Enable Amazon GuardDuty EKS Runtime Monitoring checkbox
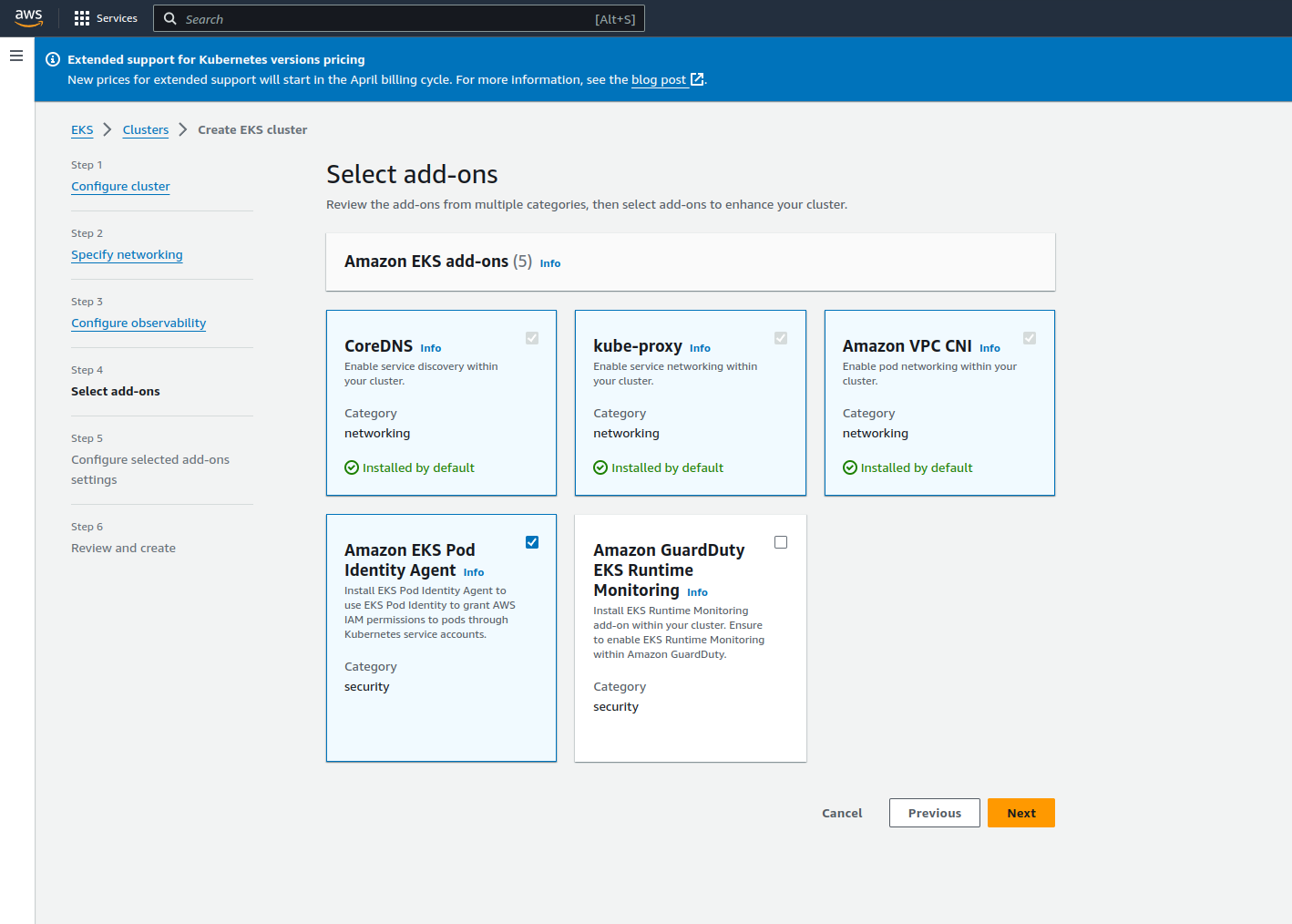The height and width of the screenshot is (924, 1292). coord(781,542)
